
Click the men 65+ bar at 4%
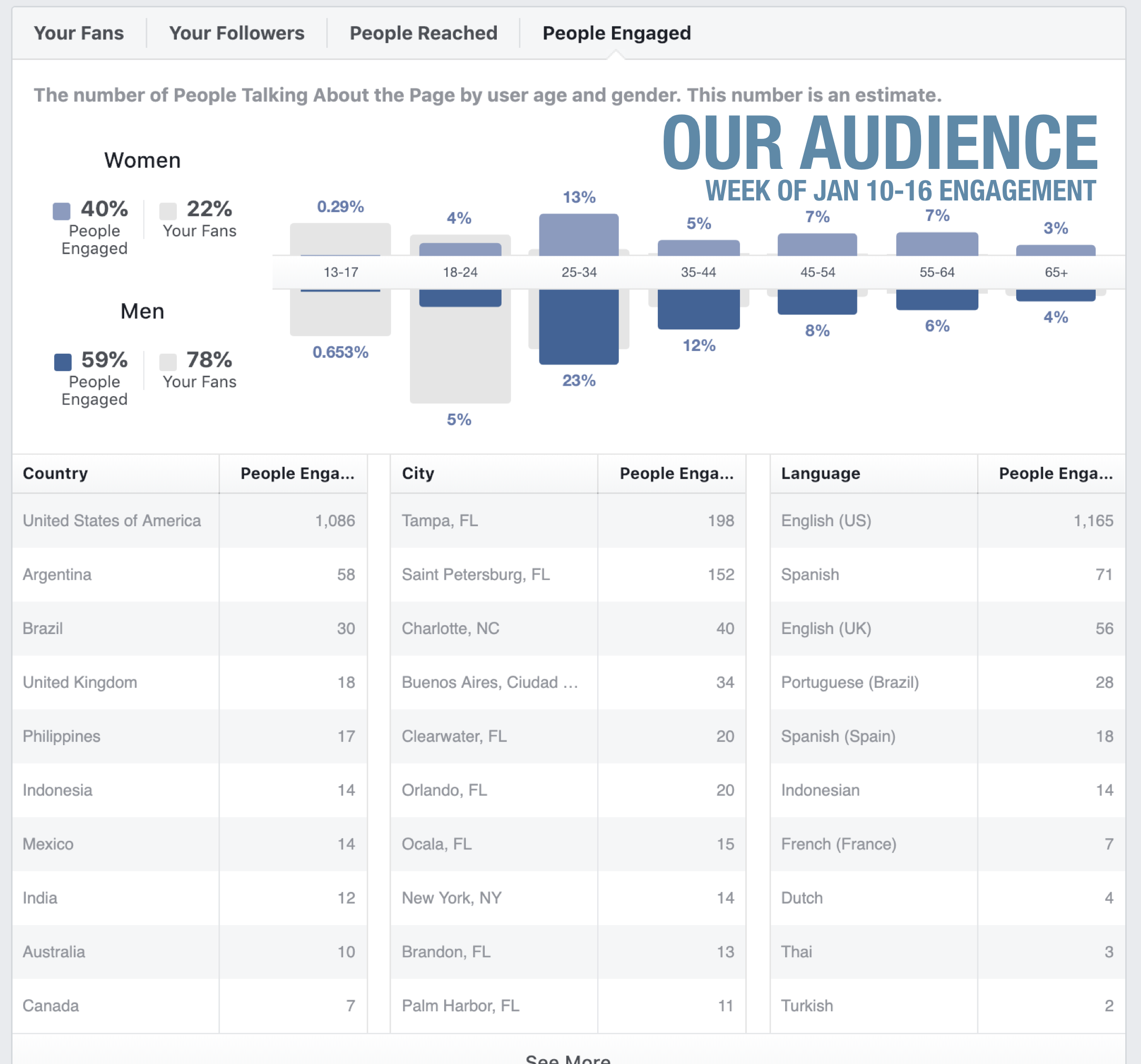[1056, 296]
